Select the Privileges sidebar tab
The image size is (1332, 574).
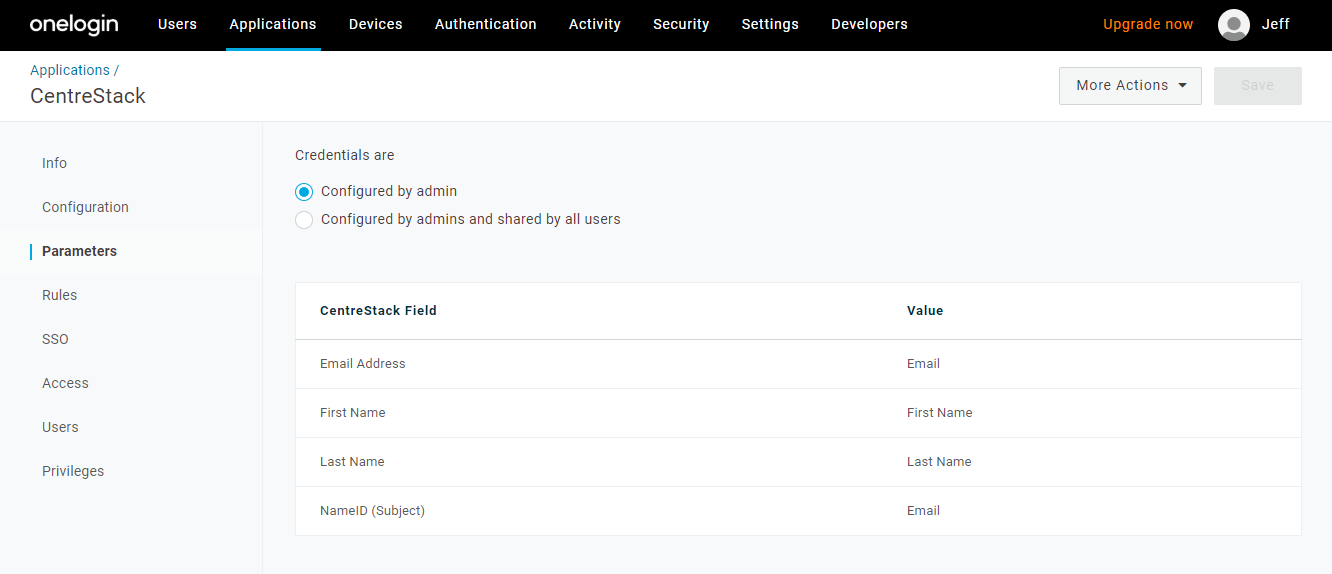point(73,471)
